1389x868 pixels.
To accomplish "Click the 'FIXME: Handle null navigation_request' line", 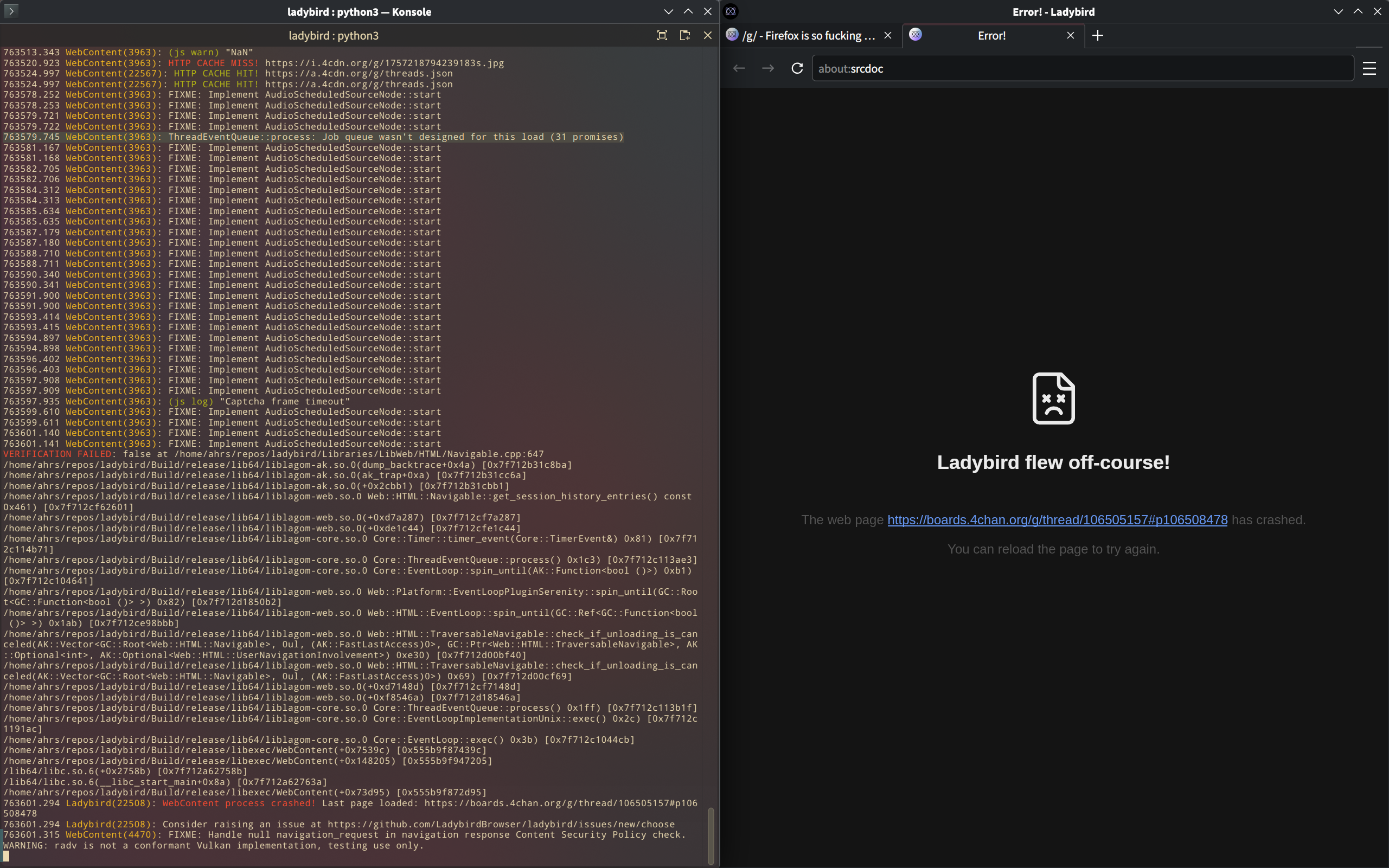I will click(x=344, y=835).
